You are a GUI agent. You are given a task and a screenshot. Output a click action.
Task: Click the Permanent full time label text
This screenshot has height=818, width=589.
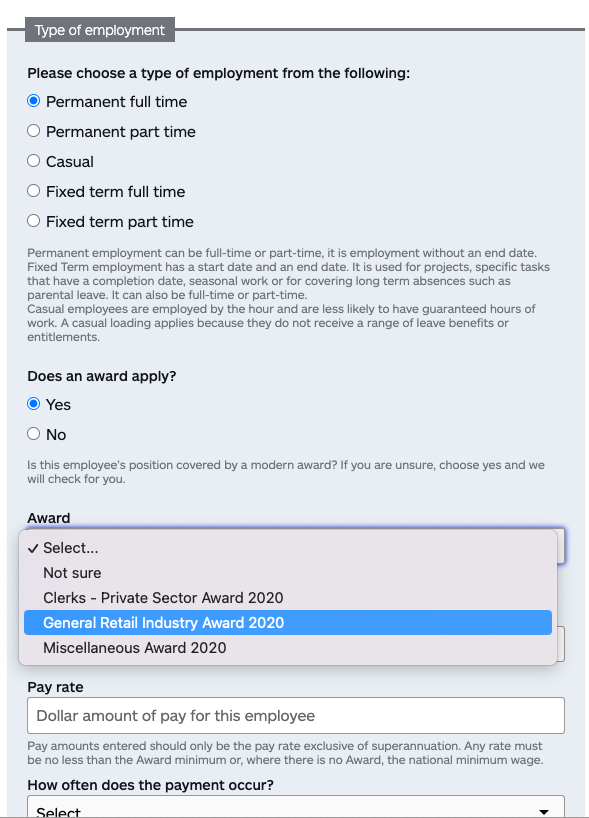(116, 102)
